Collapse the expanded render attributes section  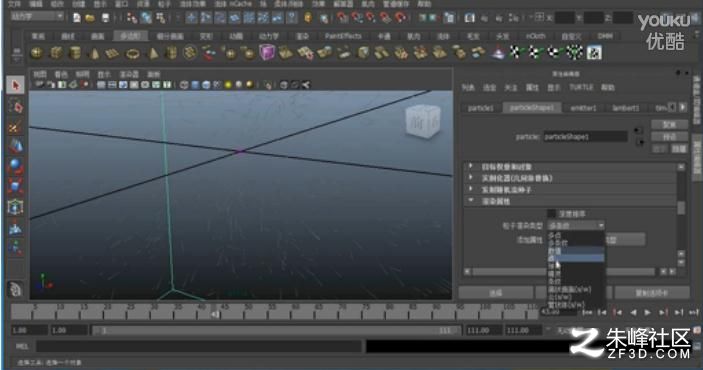(x=471, y=201)
